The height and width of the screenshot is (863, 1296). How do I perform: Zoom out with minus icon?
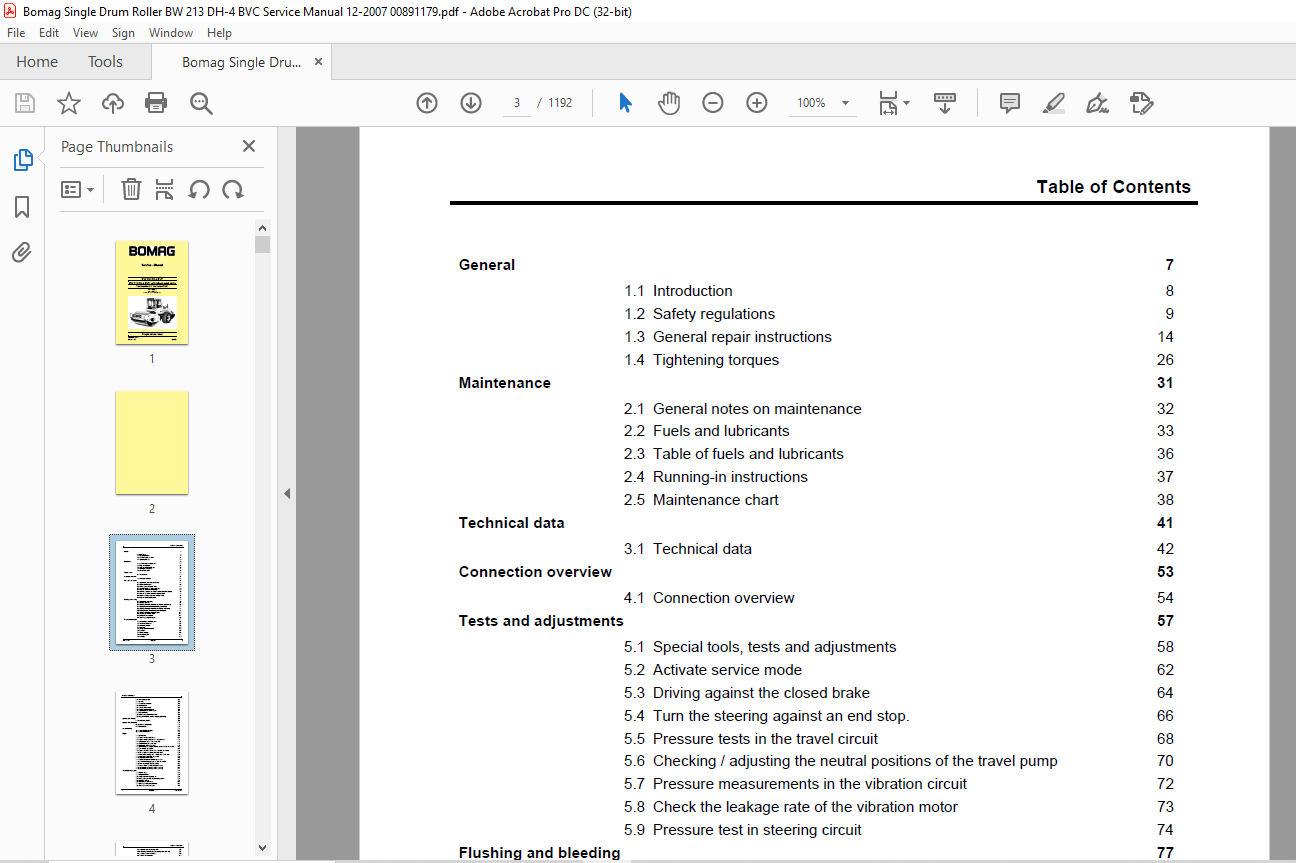[x=713, y=103]
